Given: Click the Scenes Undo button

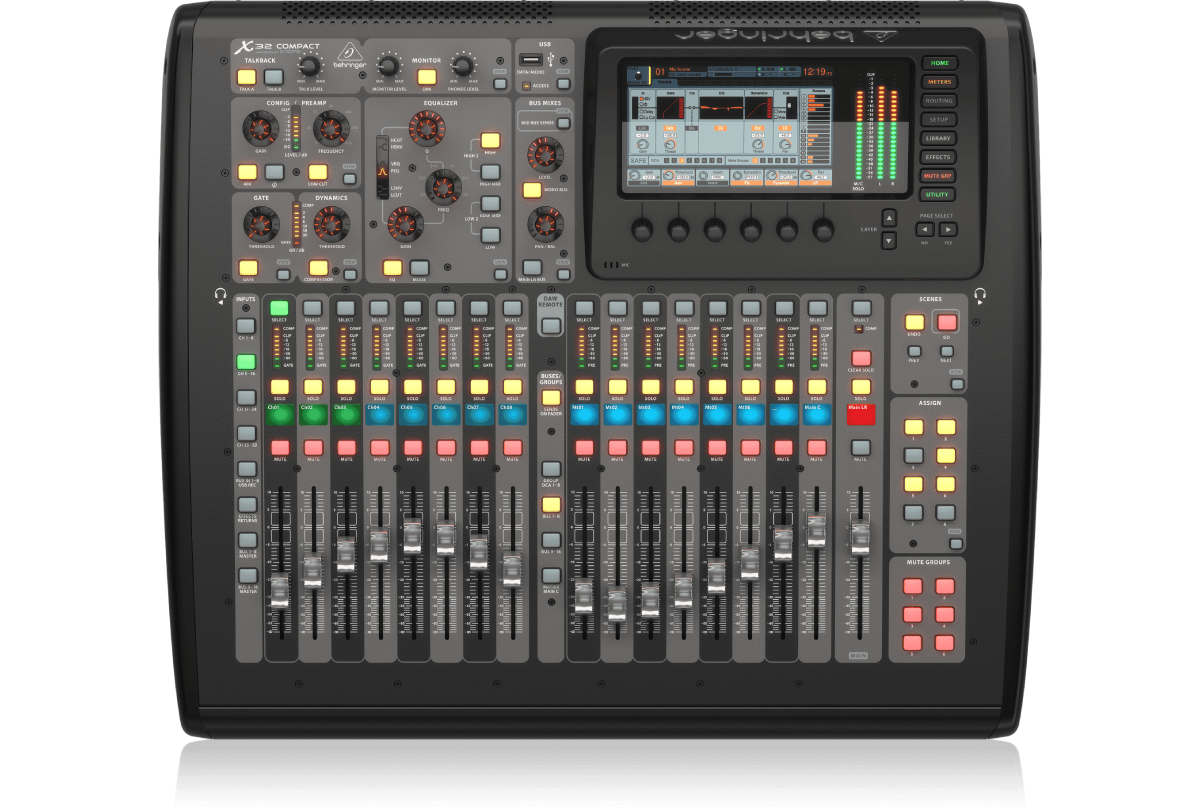Looking at the screenshot, I should tap(914, 322).
